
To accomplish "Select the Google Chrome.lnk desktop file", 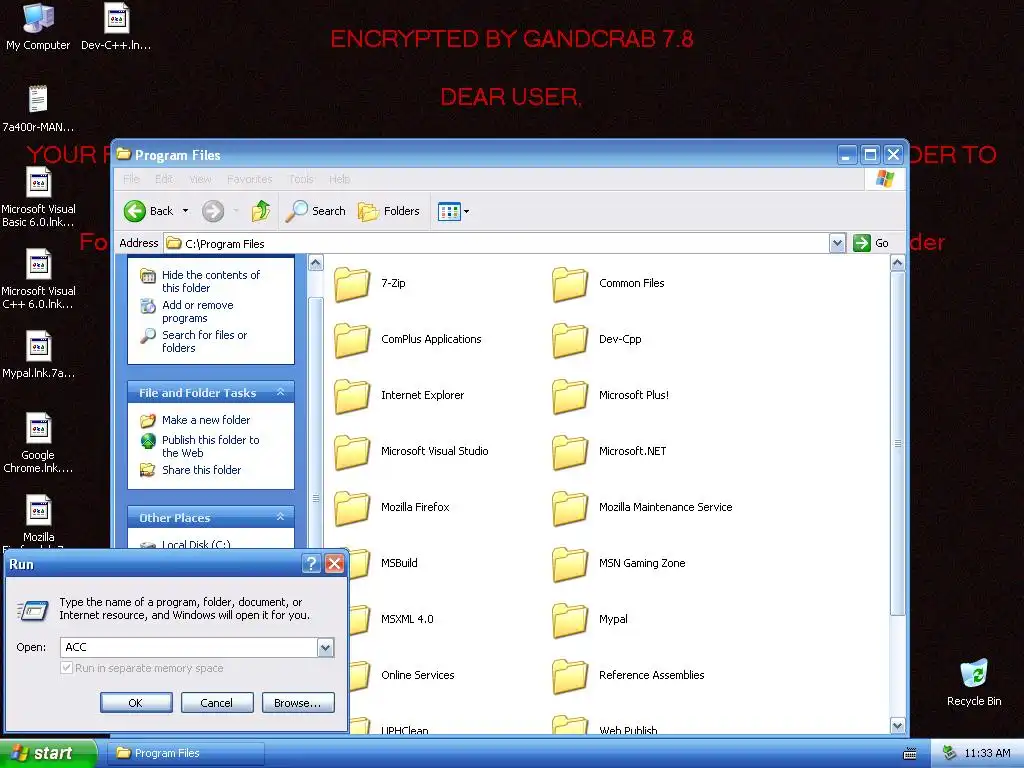I will click(x=38, y=443).
